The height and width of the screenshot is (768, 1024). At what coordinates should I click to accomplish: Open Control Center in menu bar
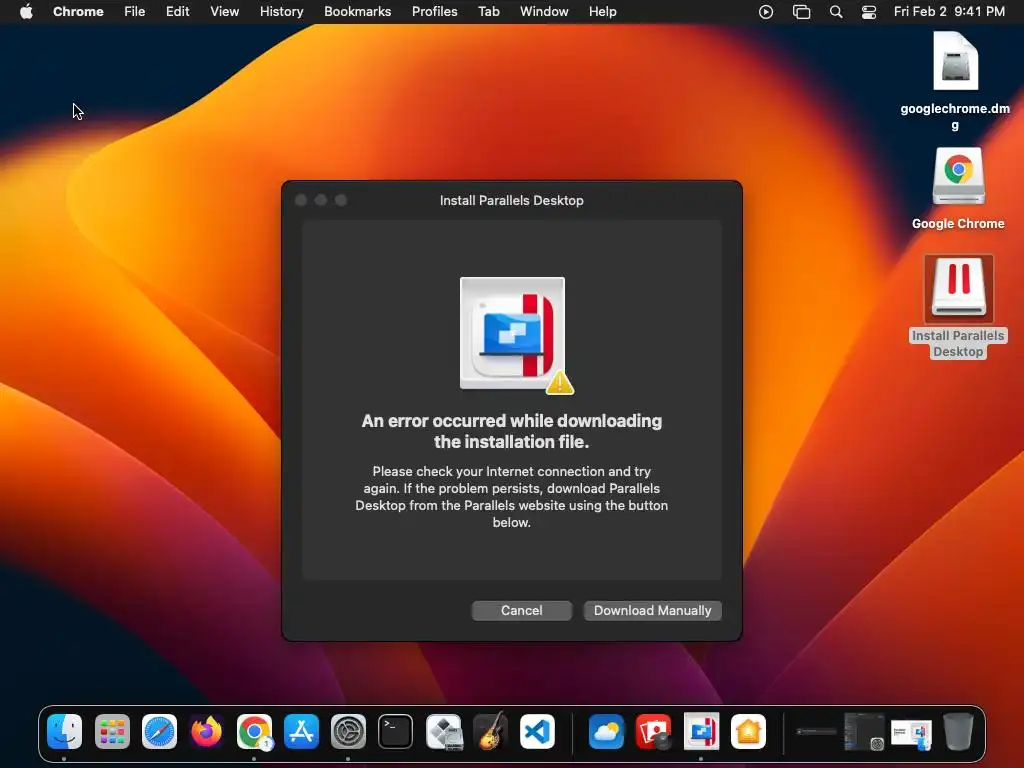[869, 12]
